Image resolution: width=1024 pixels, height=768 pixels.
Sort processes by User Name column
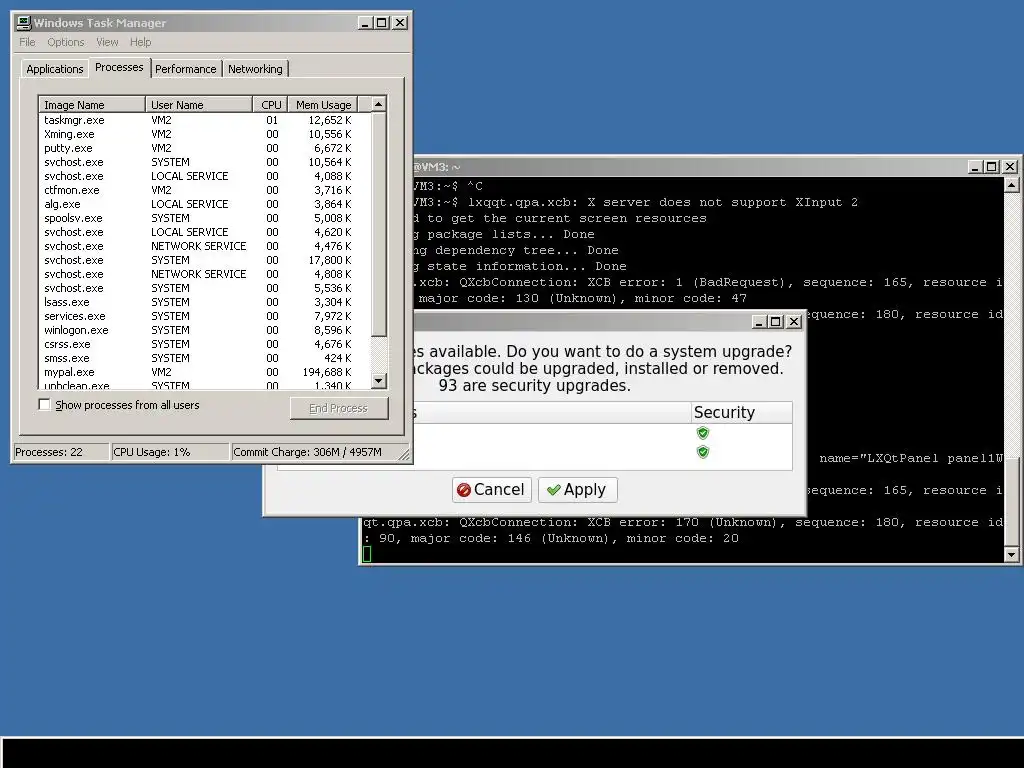[199, 105]
